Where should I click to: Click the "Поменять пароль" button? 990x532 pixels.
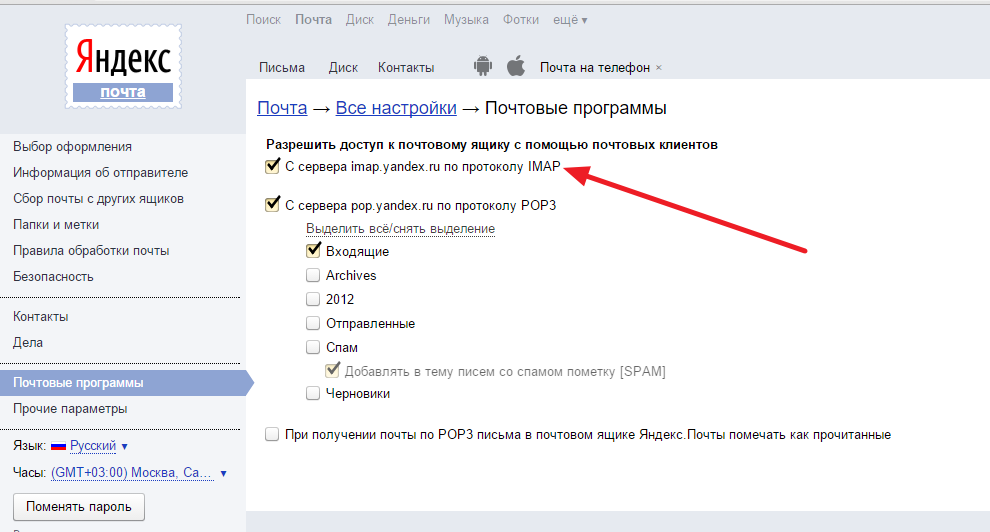click(x=79, y=507)
